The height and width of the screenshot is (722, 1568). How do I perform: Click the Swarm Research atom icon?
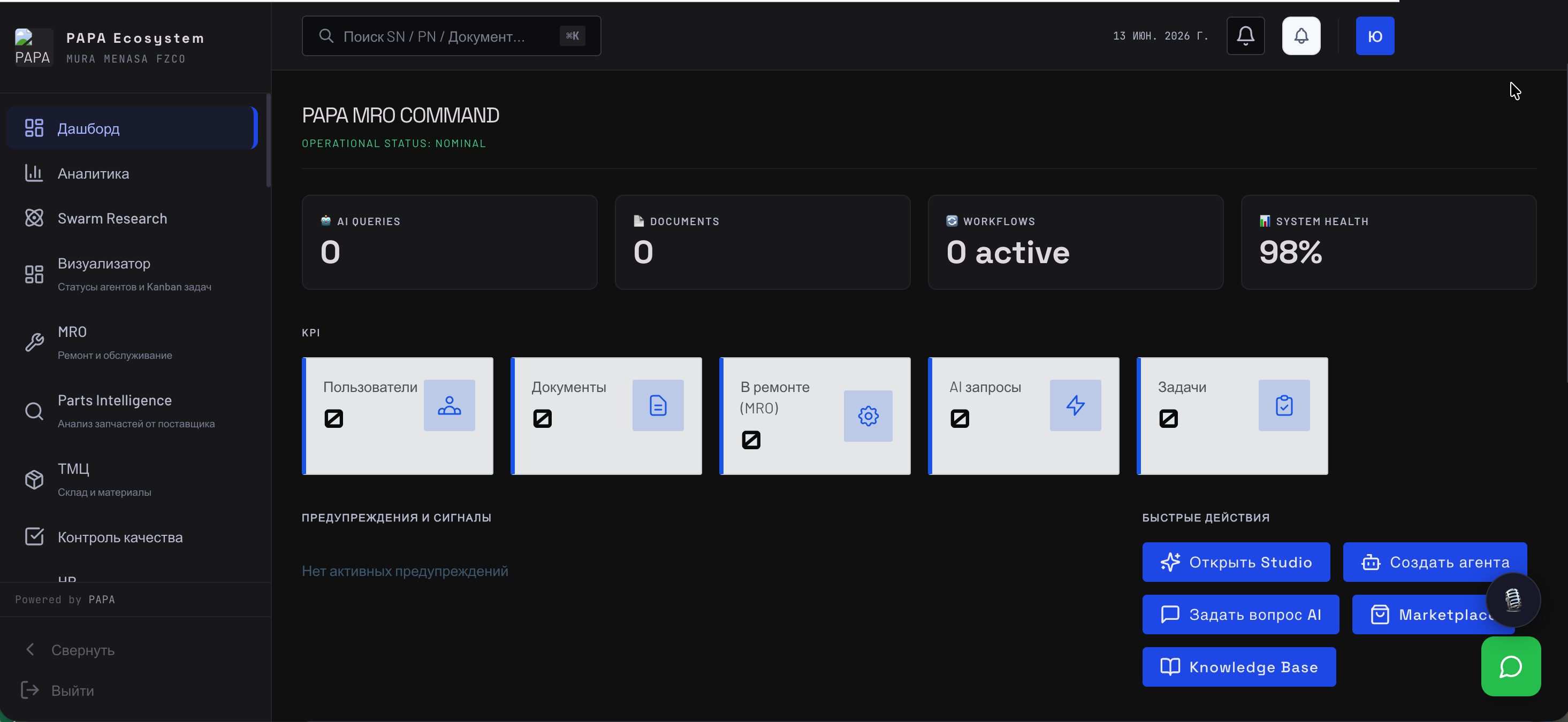[34, 218]
